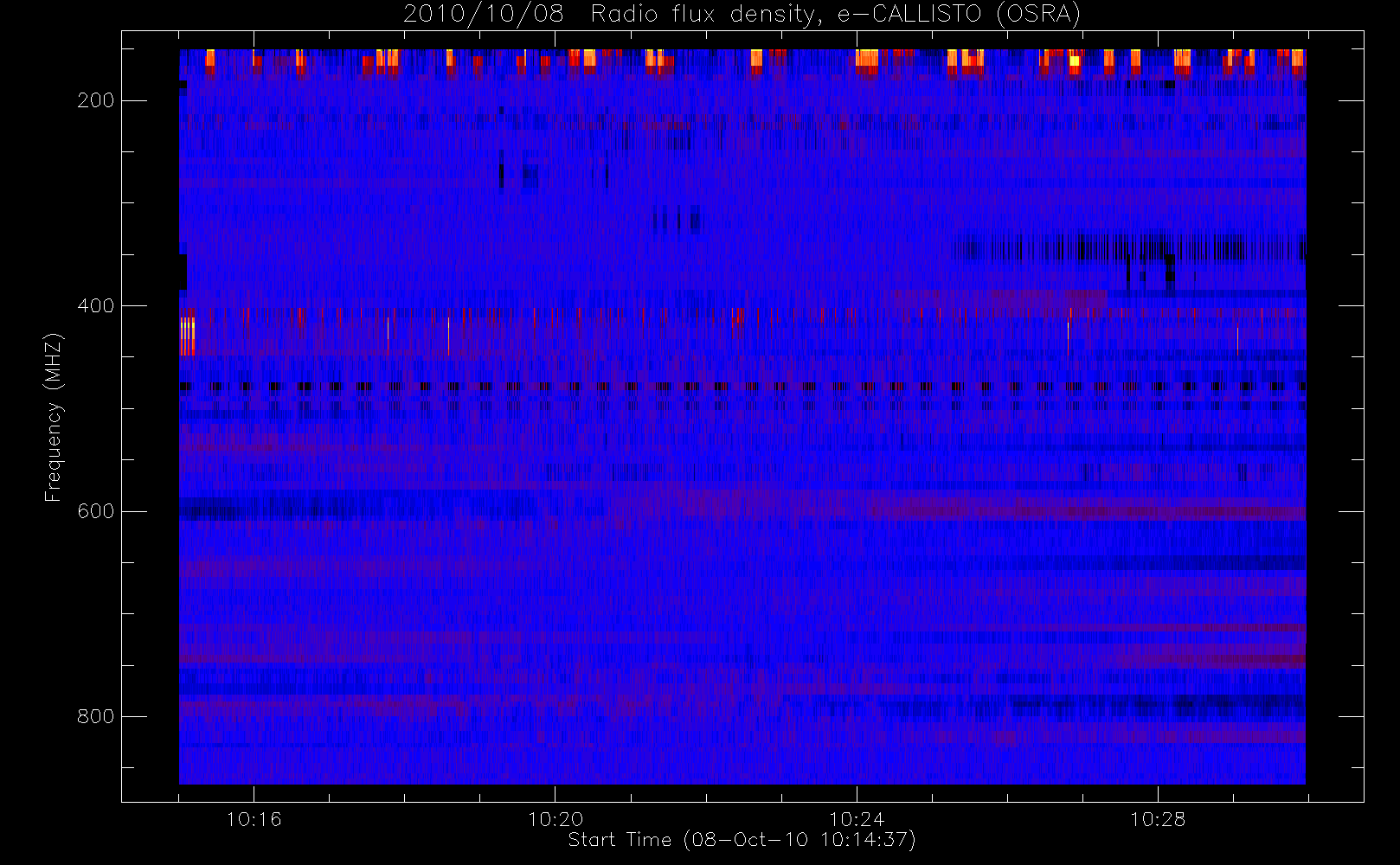Click the 10:16 time tick label
1400x865 pixels.
coord(254,819)
